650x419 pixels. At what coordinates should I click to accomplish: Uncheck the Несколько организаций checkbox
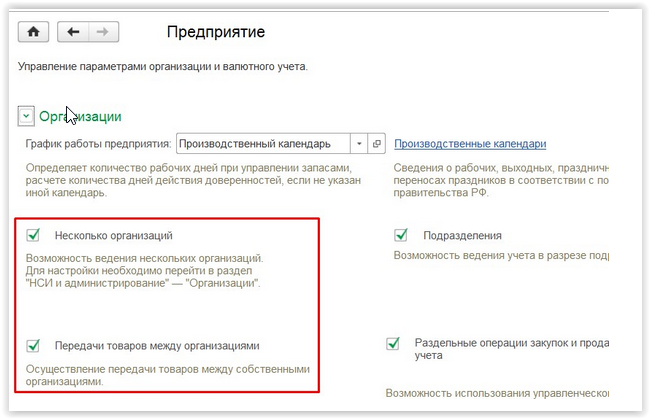click(x=33, y=235)
